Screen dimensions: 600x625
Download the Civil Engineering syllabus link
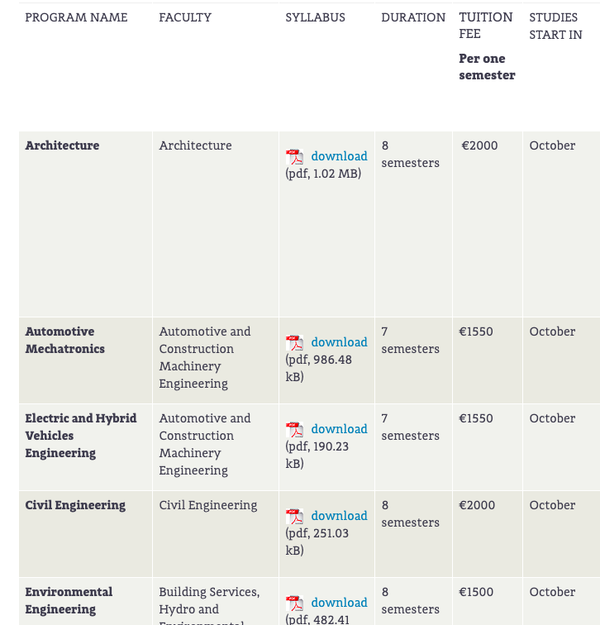(x=339, y=516)
